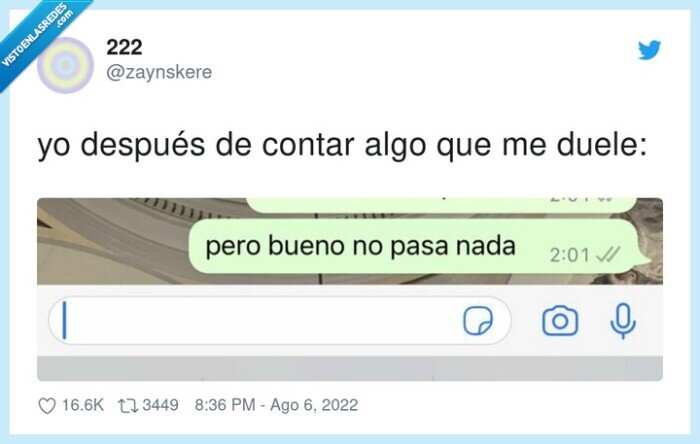Open the @zaynskere handle
The image size is (700, 444).
[x=159, y=72]
